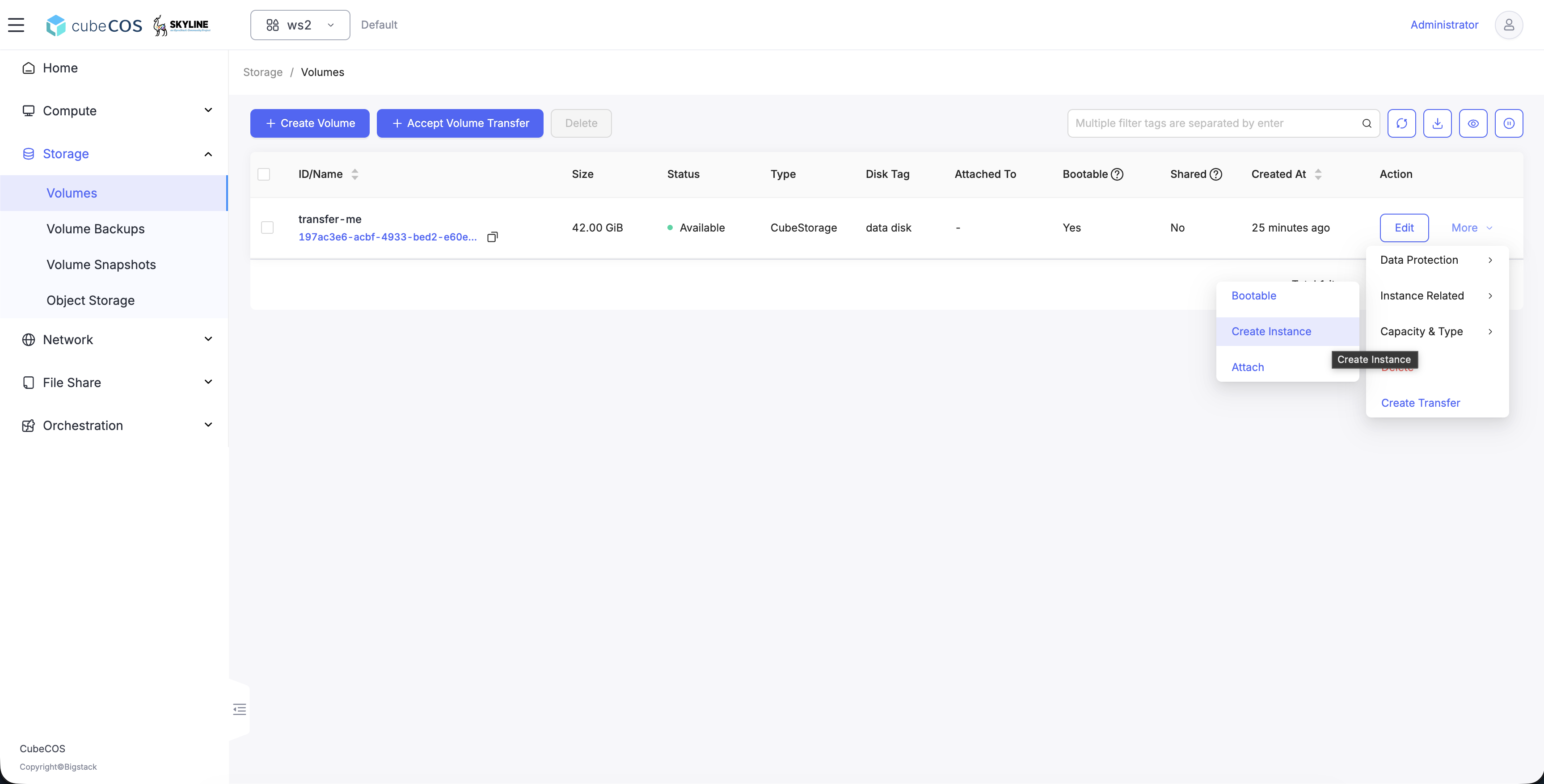The image size is (1544, 784).
Task: Select all volumes with the header checkbox
Action: (x=264, y=174)
